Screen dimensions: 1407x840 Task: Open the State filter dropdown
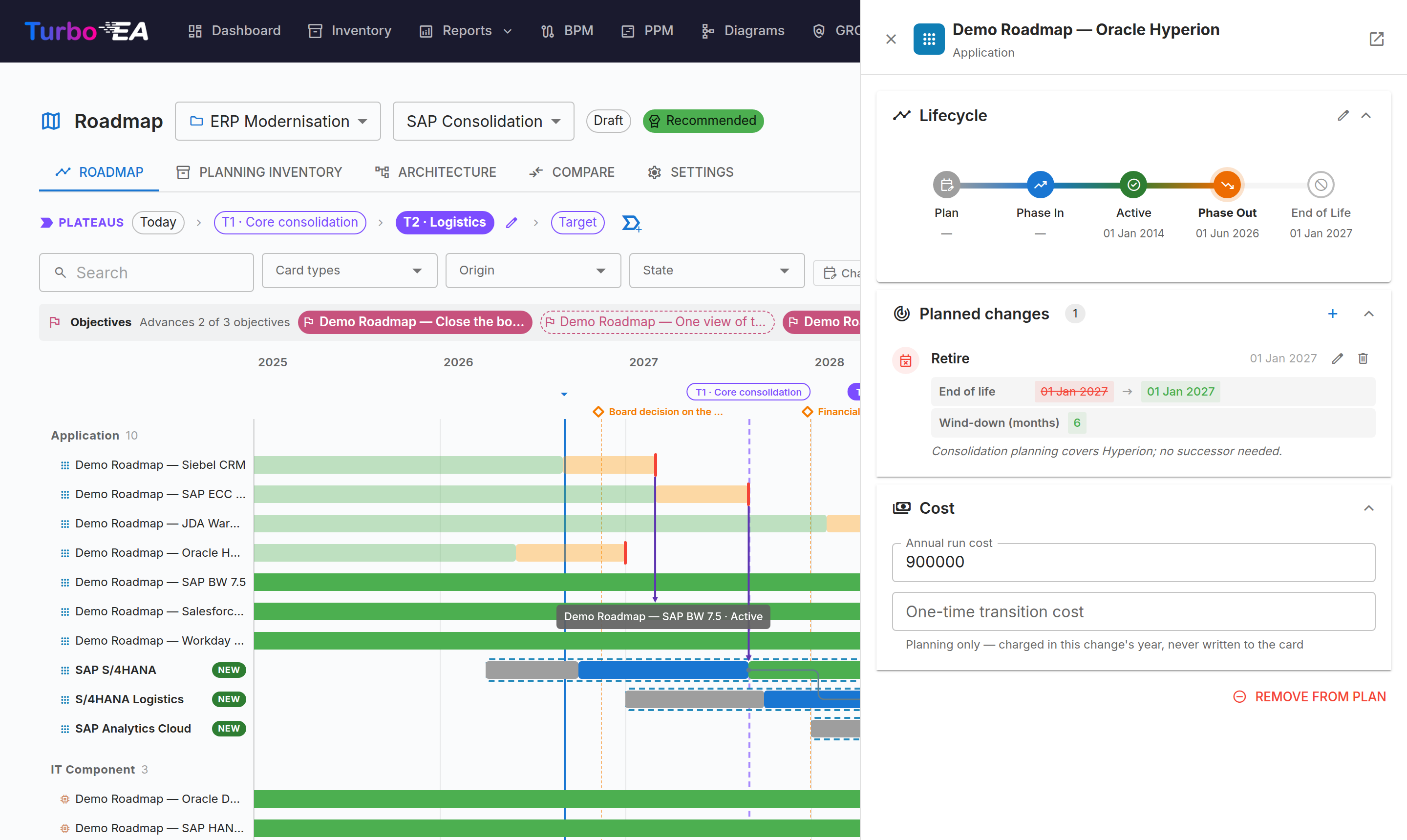716,271
